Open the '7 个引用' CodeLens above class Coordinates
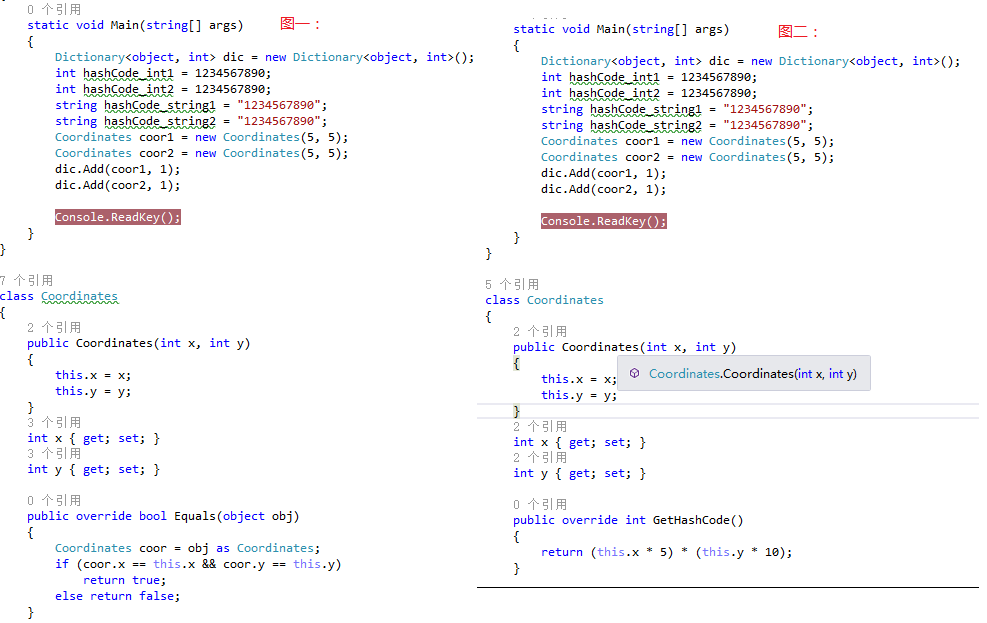Screen dimensions: 987x623 click(x=26, y=281)
